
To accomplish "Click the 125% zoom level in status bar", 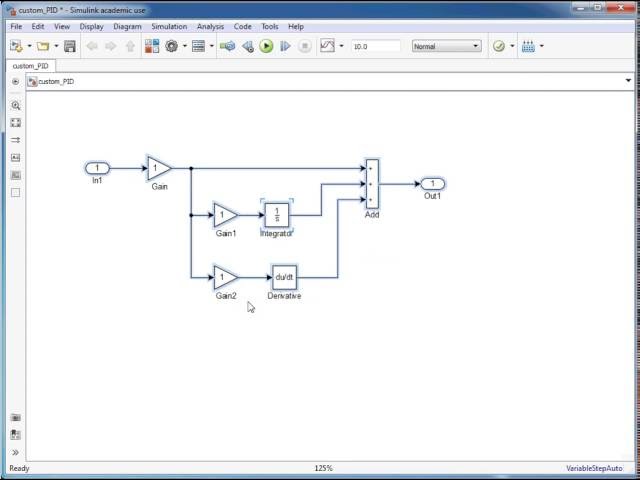I will (324, 468).
